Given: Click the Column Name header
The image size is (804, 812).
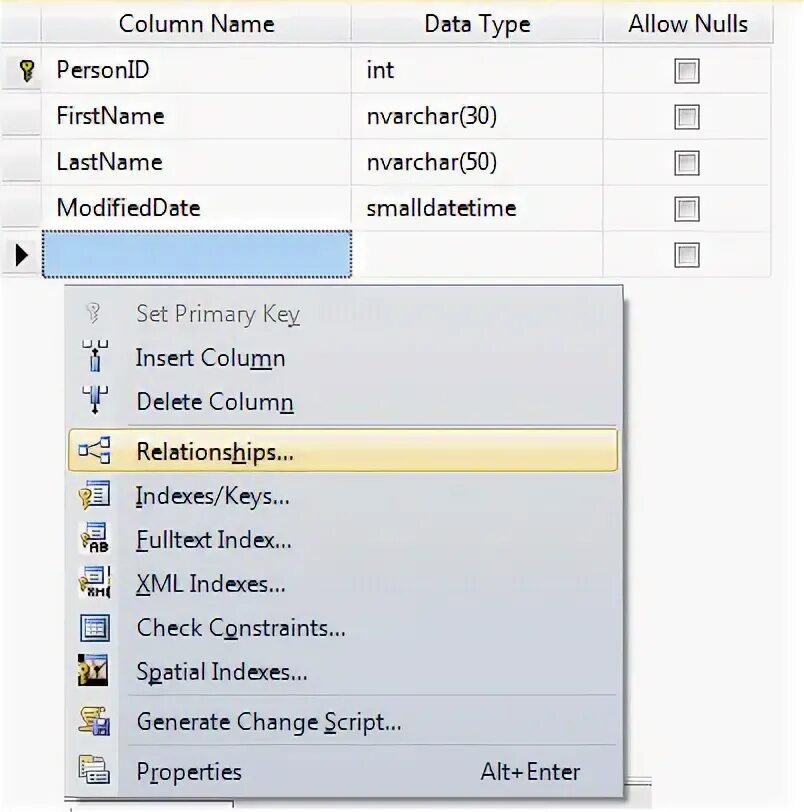Looking at the screenshot, I should pyautogui.click(x=196, y=24).
